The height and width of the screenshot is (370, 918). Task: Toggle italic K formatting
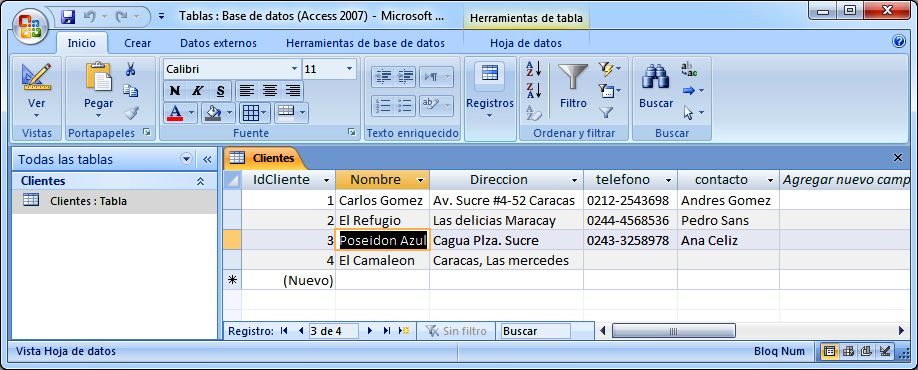click(197, 91)
